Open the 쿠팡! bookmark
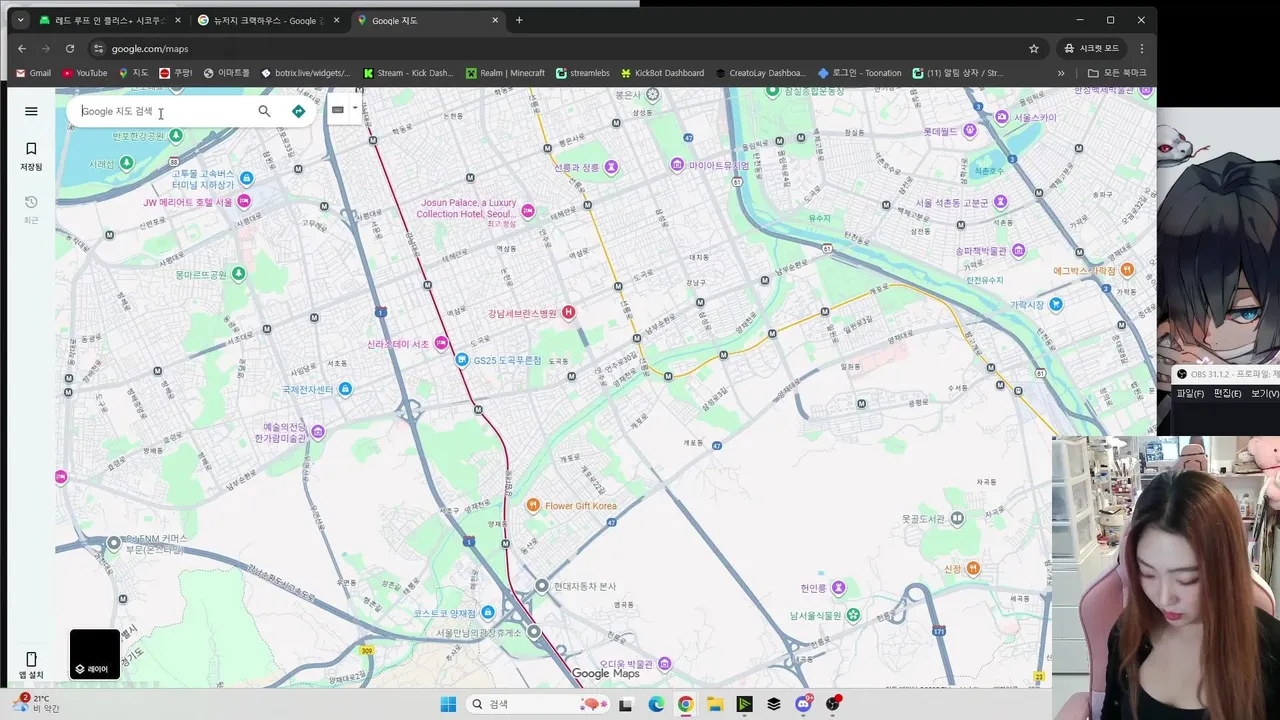This screenshot has width=1280, height=720. (176, 73)
